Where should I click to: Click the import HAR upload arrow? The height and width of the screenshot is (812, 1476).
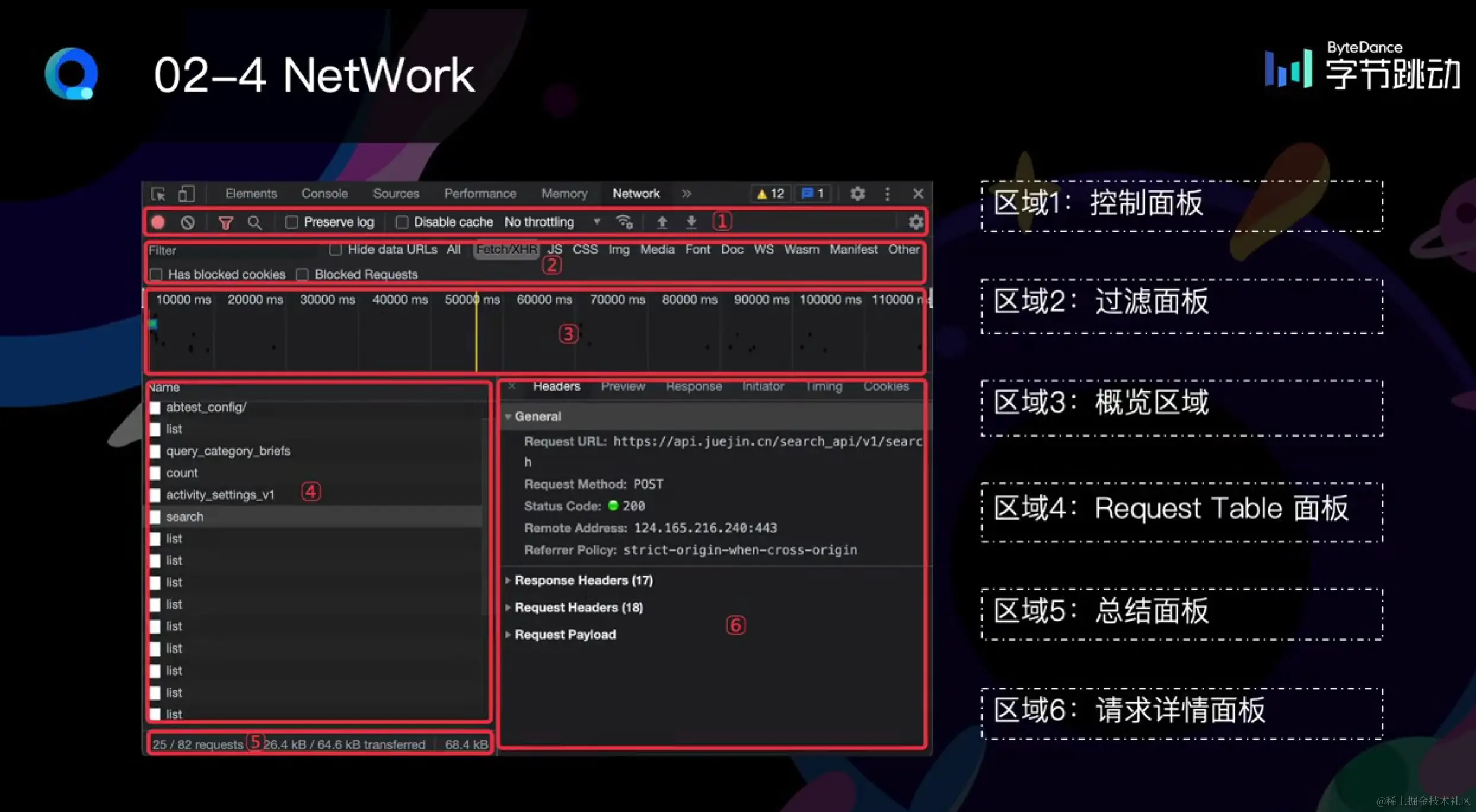[x=662, y=222]
